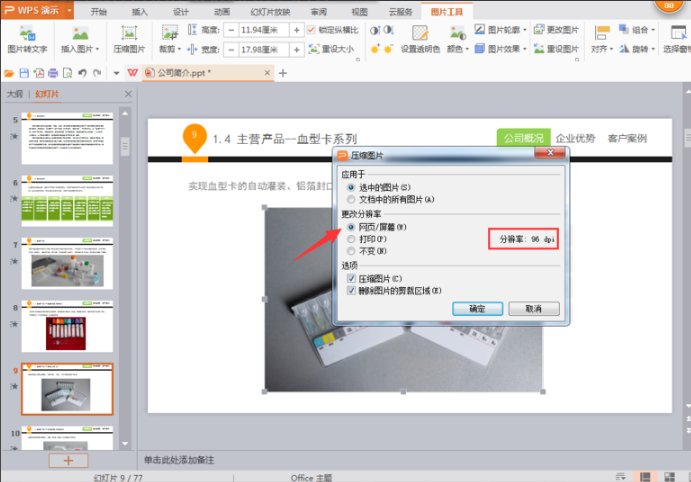The image size is (691, 482).
Task: Click the 压缩图片 compress picture ribbon icon
Action: (x=129, y=33)
